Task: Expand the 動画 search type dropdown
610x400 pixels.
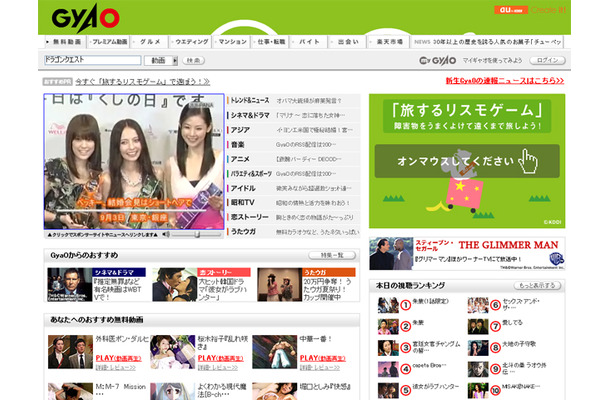Action: click(161, 60)
